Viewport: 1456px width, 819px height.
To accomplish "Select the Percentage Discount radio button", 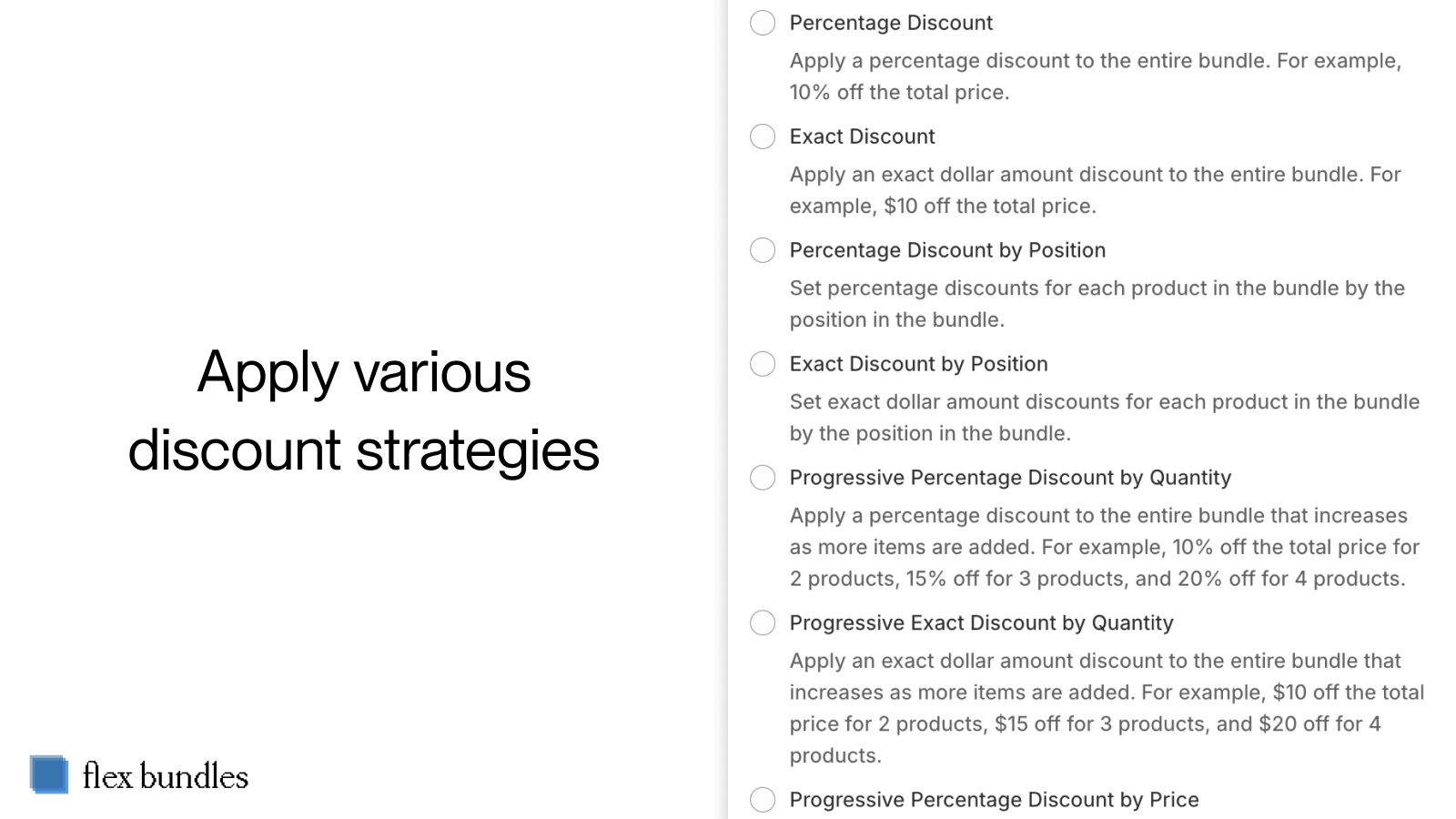I will tap(763, 23).
